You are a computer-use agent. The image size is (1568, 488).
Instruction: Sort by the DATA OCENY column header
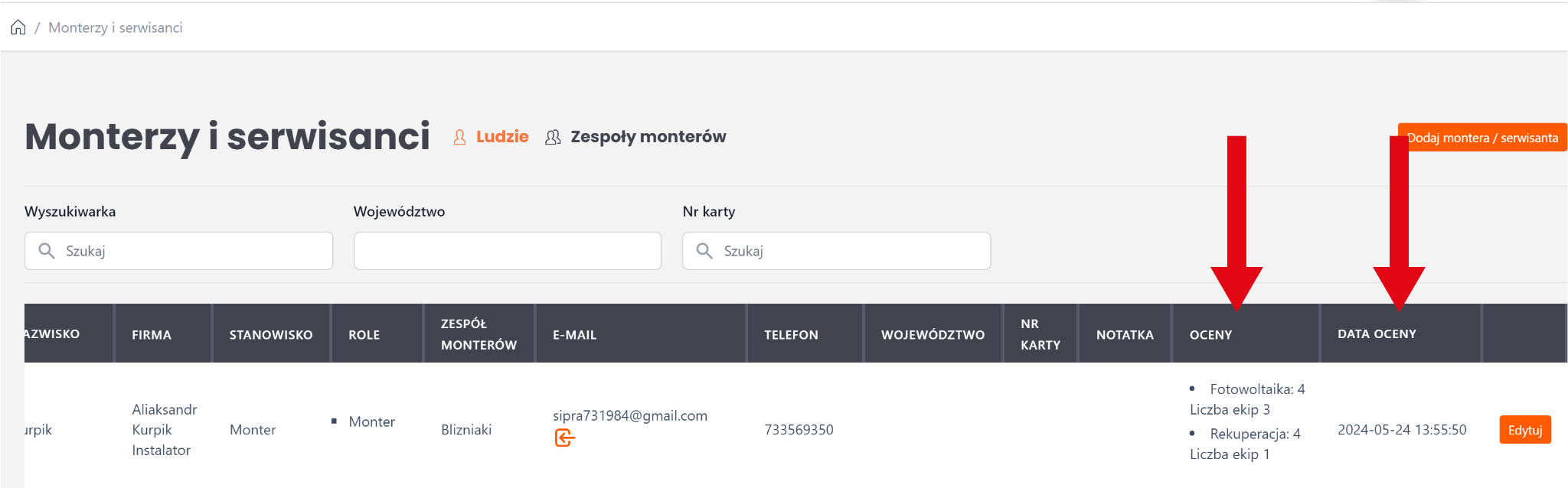coord(1377,334)
